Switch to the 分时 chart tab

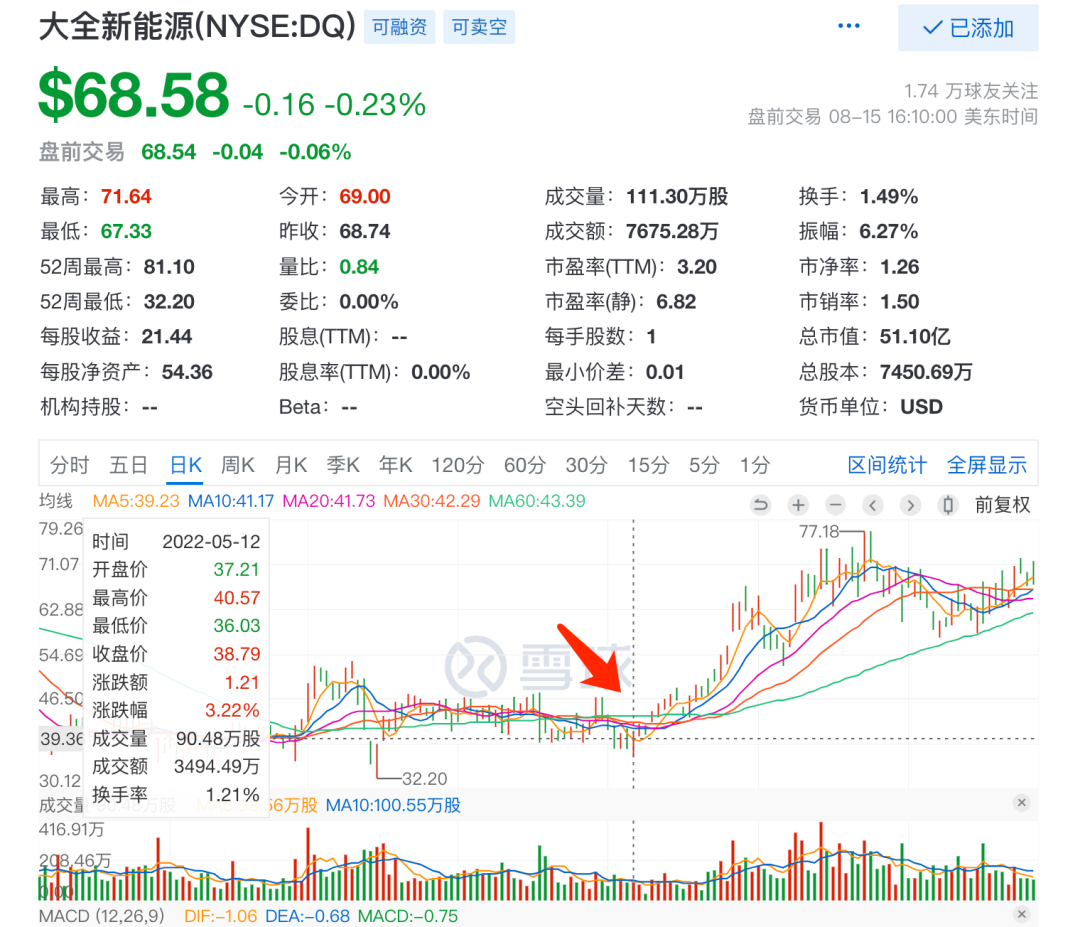(70, 465)
